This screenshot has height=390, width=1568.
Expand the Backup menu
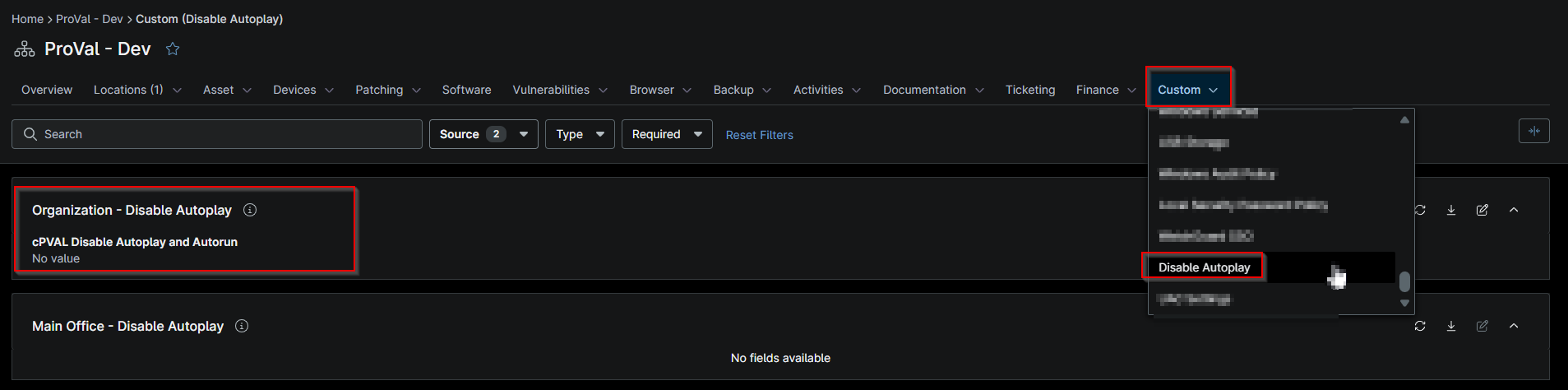pyautogui.click(x=742, y=90)
